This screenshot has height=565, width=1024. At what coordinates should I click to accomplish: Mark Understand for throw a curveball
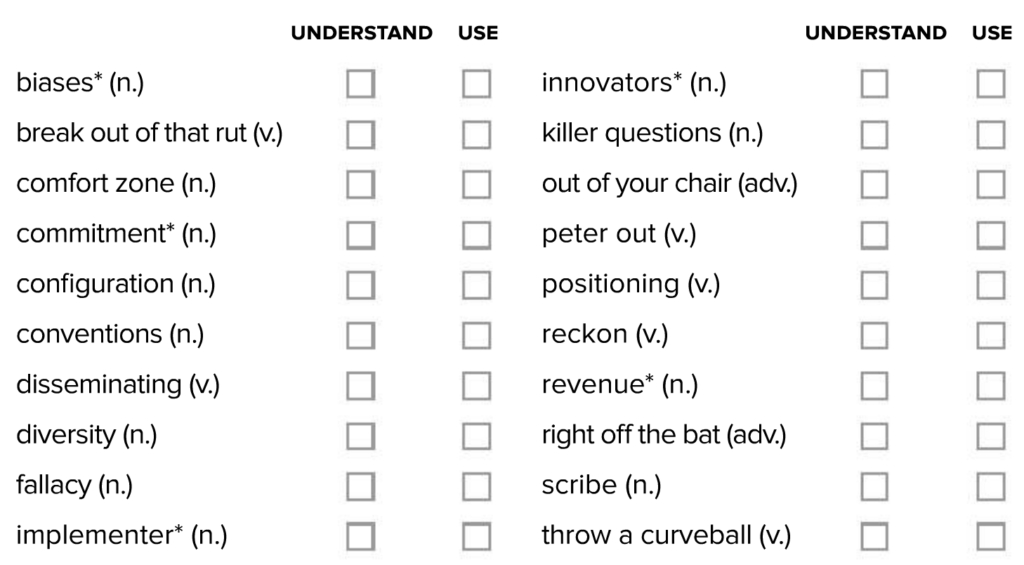pyautogui.click(x=874, y=536)
